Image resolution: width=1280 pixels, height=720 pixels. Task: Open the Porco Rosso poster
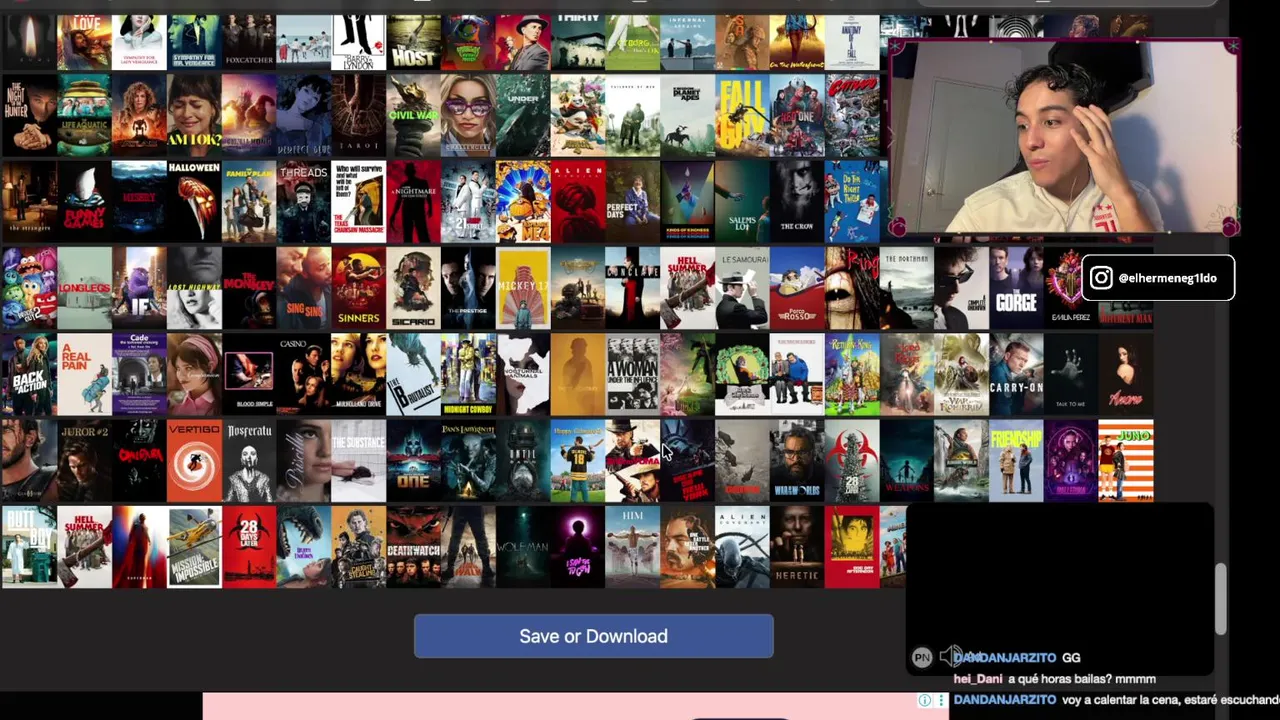[x=797, y=288]
